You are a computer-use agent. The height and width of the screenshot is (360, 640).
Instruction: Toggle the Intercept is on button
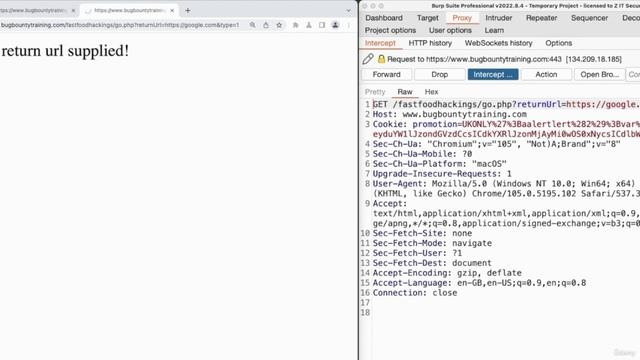pos(493,74)
